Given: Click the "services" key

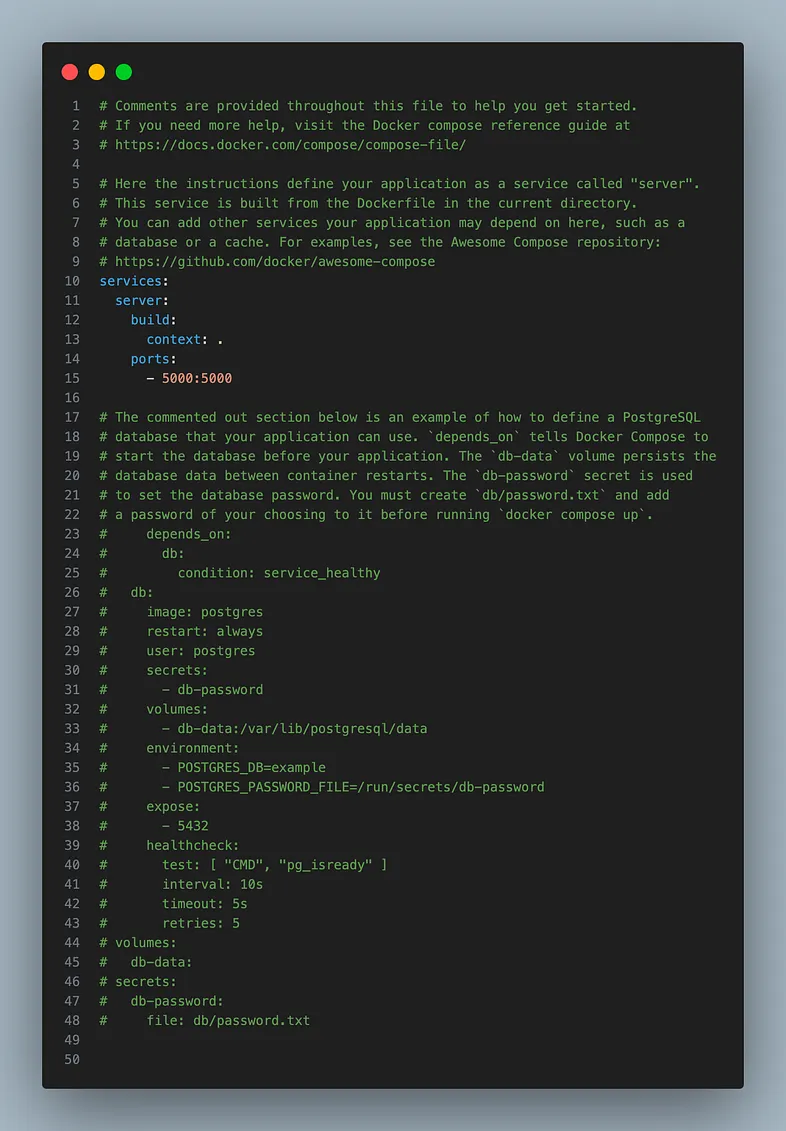Looking at the screenshot, I should [131, 281].
